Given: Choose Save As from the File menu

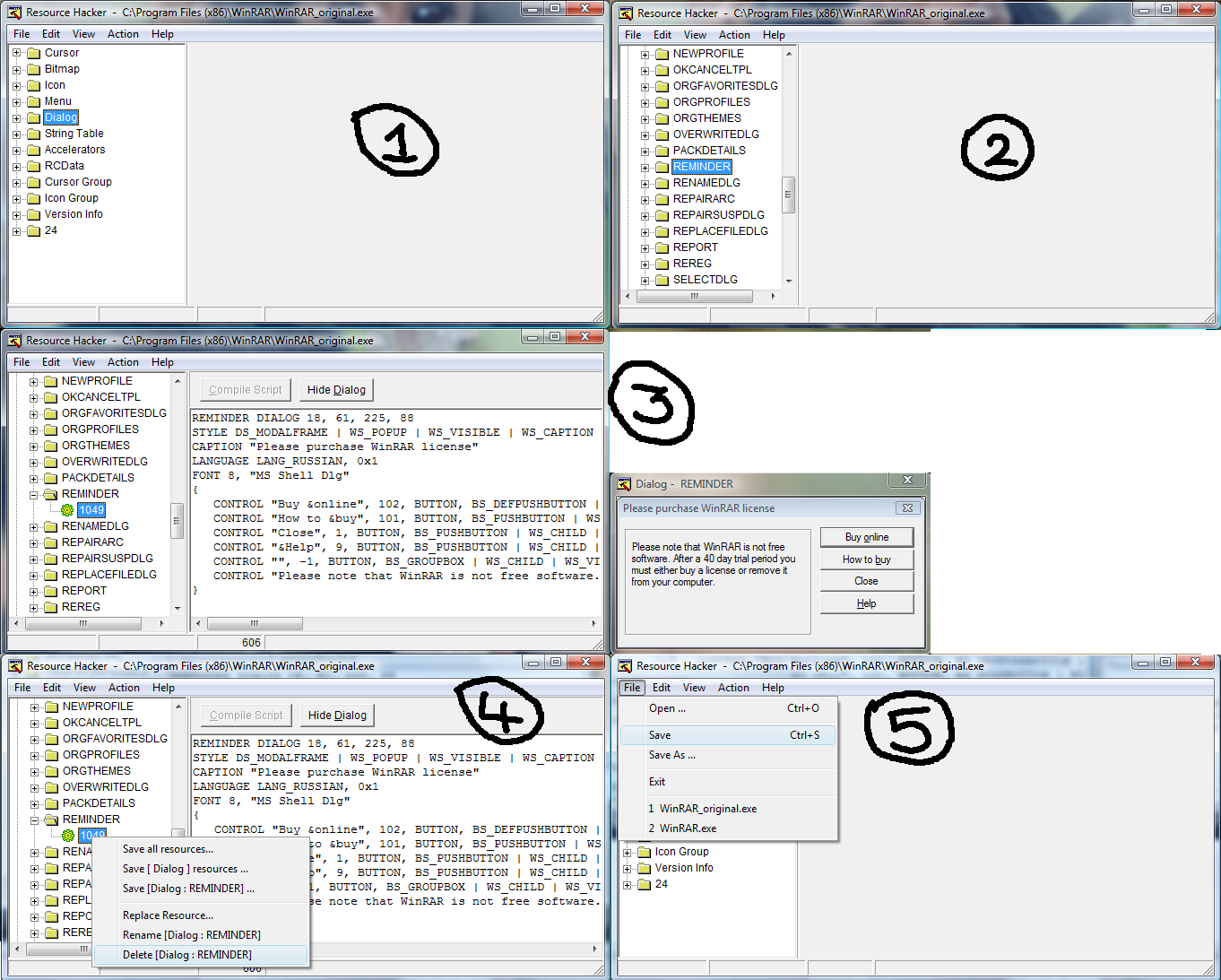Looking at the screenshot, I should [x=672, y=755].
